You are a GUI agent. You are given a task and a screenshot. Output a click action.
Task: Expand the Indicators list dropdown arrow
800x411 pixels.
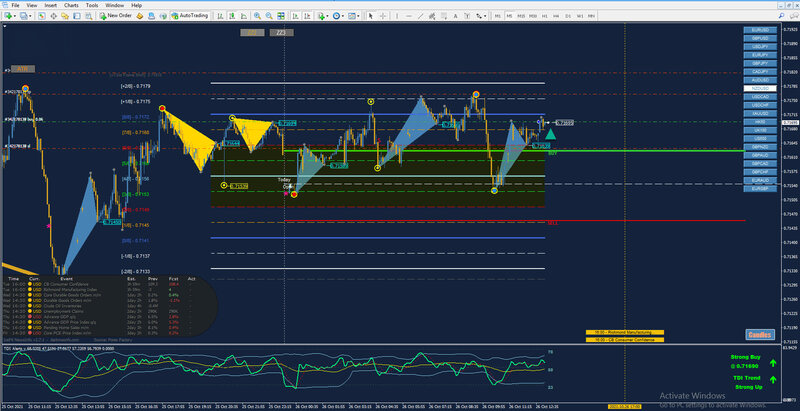(327, 16)
